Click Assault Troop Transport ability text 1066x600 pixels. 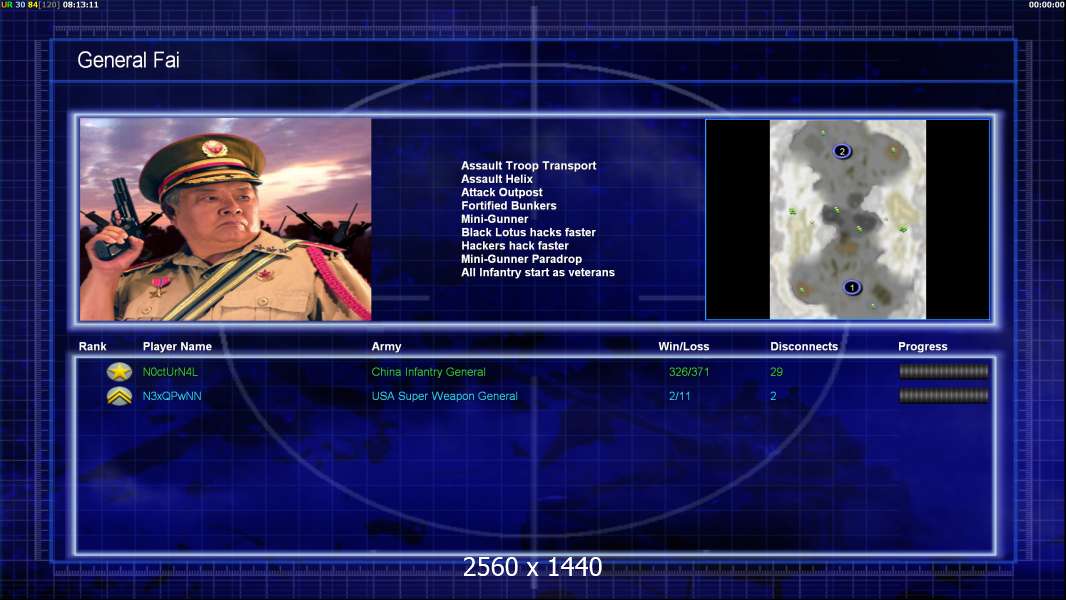pyautogui.click(x=528, y=165)
